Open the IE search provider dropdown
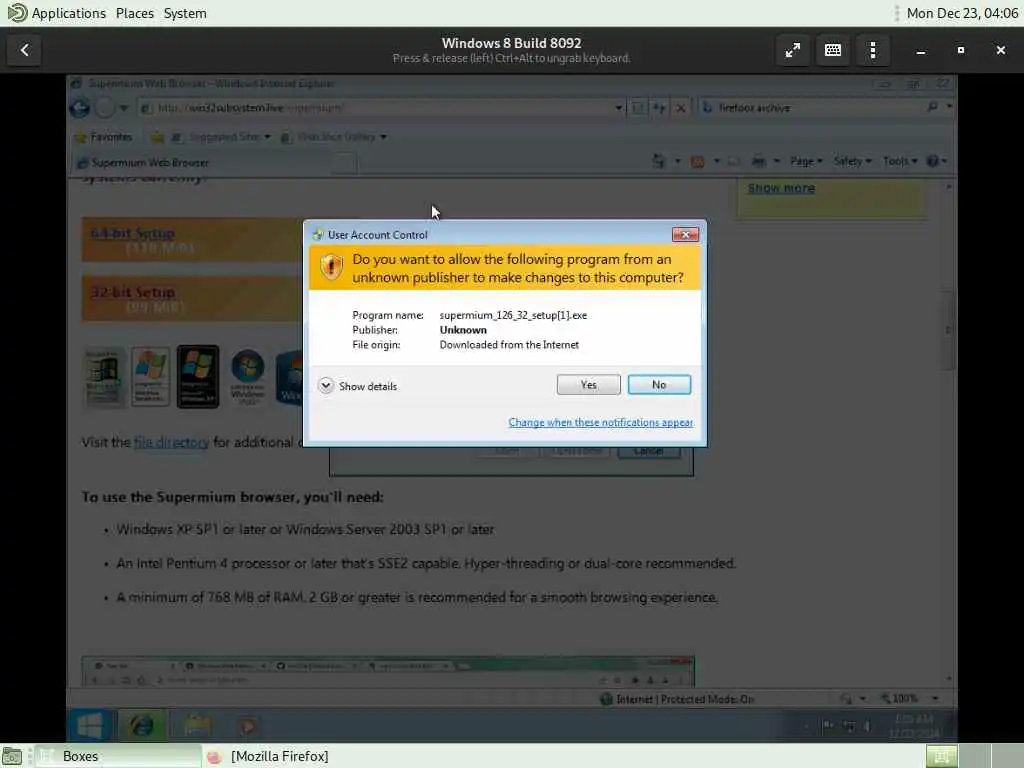Screen dimensions: 1024x768 (949, 106)
